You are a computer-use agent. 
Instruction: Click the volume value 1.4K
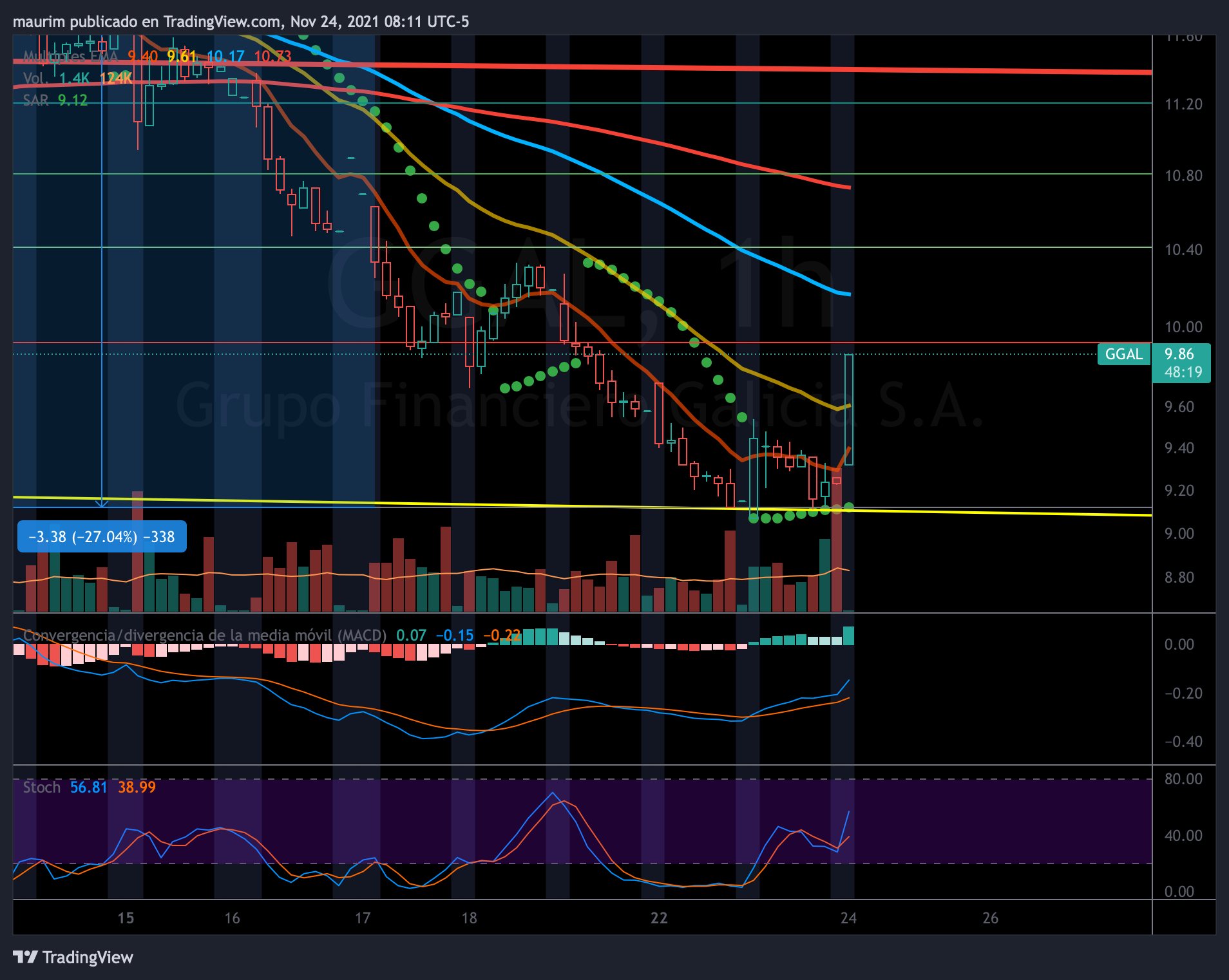pos(74,79)
